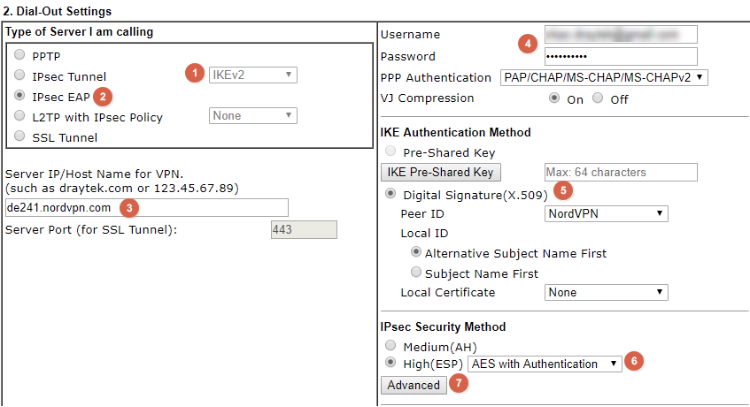The image size is (750, 407).
Task: Select the IPsec EAP option
Action: [21, 96]
